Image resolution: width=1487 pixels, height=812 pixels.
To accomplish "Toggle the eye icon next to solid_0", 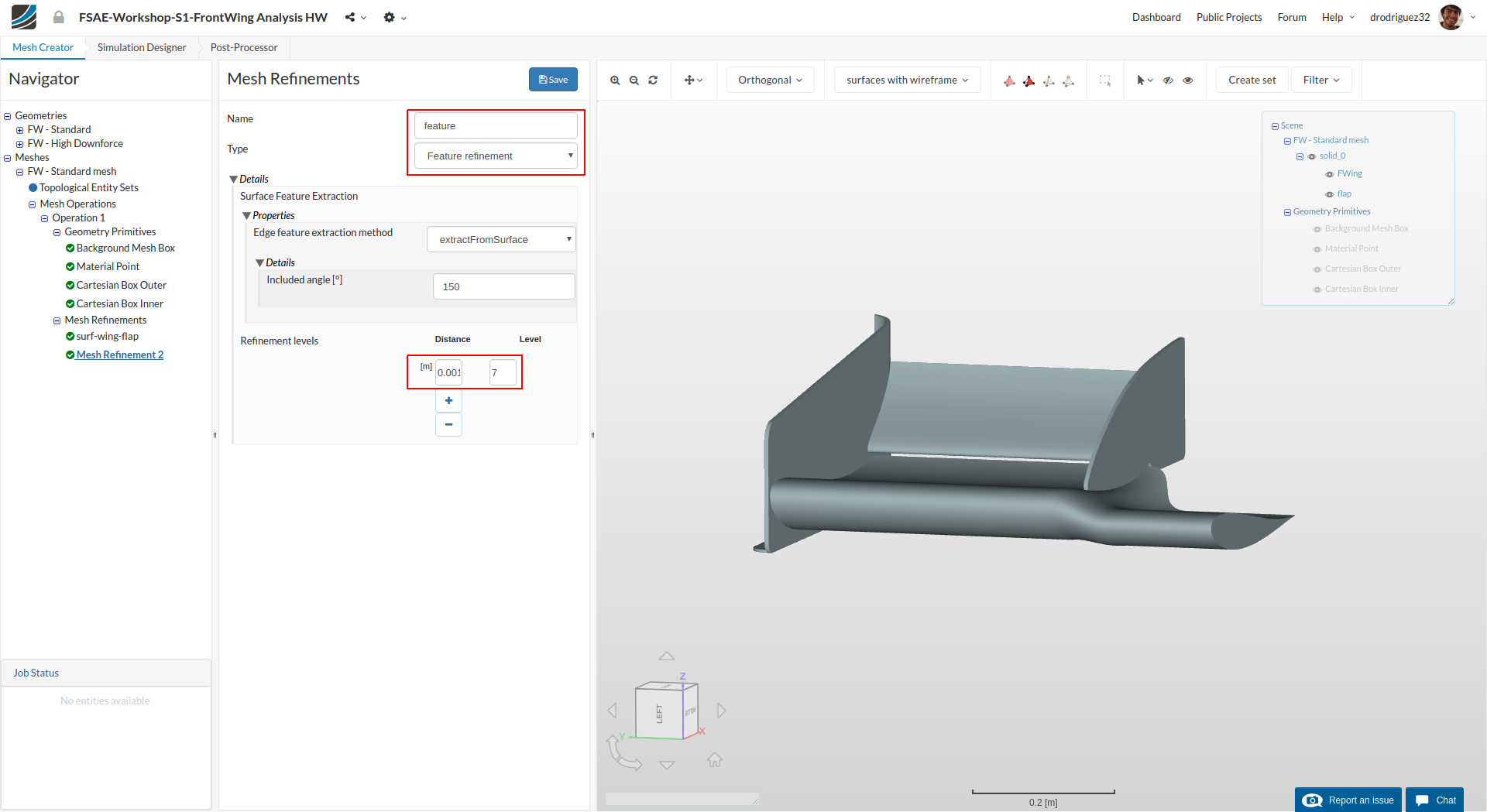I will (x=1312, y=156).
